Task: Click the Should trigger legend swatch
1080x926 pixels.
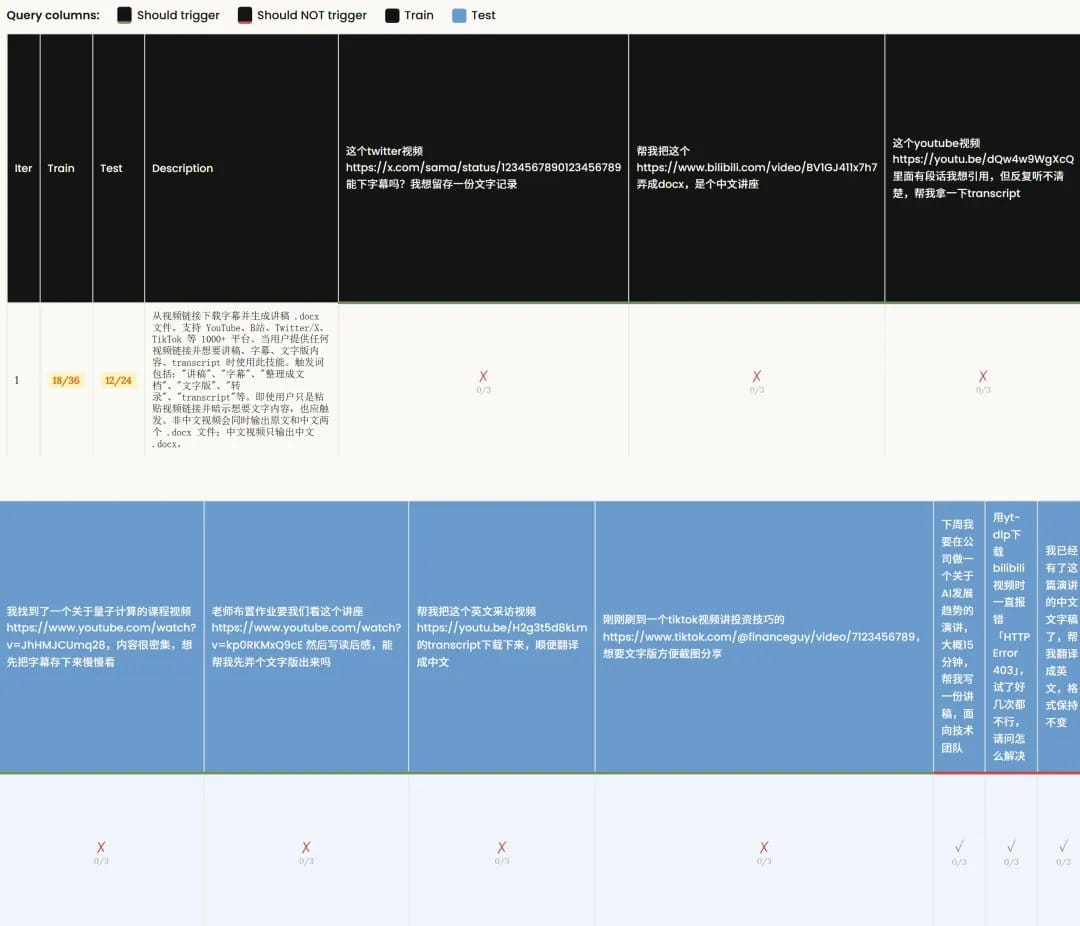Action: pos(124,15)
